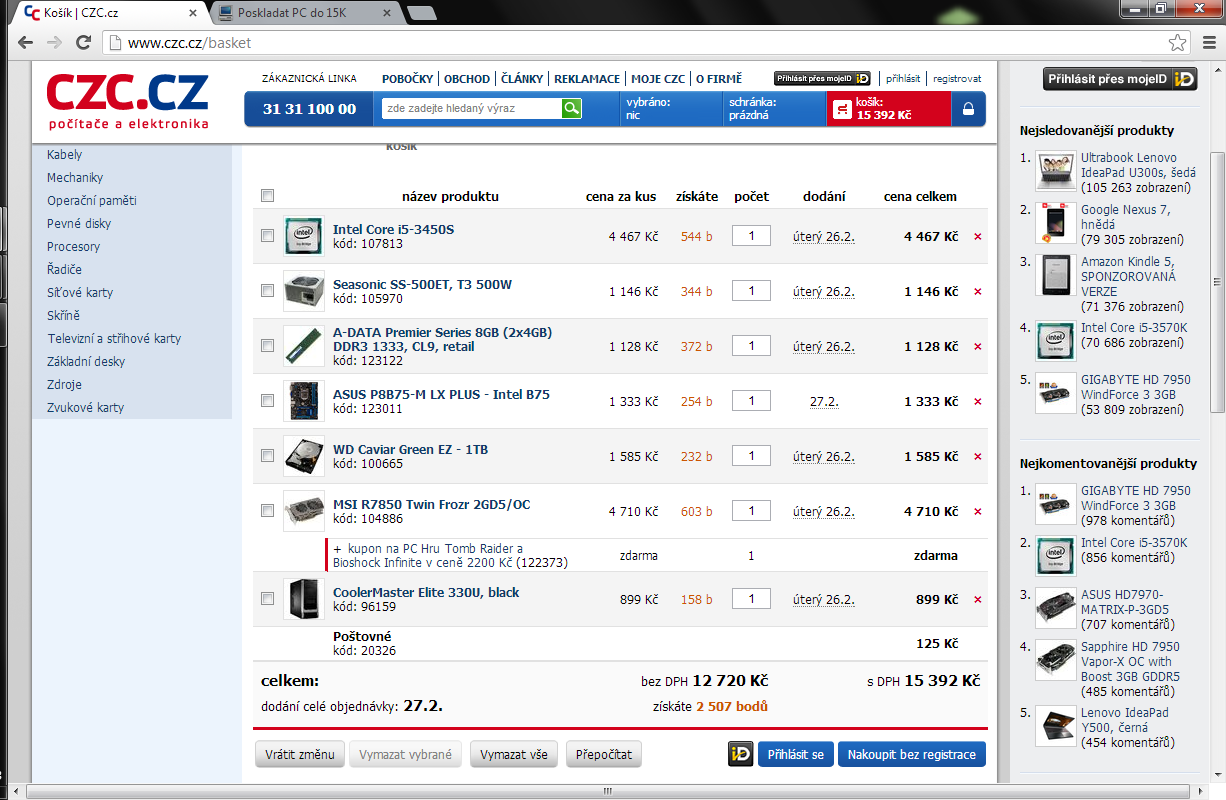Viewport: 1226px width, 800px height.
Task: Open Procesory category in left menu
Action: 74,247
